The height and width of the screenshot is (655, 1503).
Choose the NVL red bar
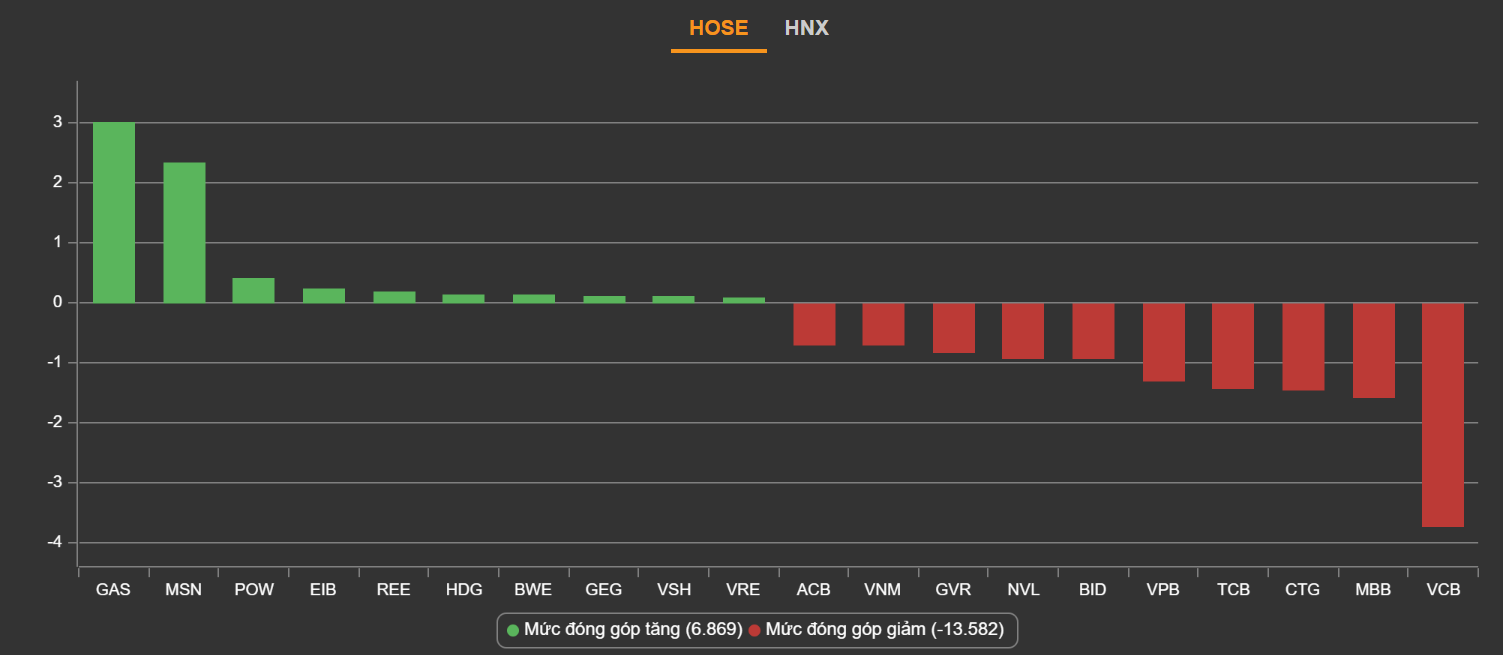tap(1023, 331)
